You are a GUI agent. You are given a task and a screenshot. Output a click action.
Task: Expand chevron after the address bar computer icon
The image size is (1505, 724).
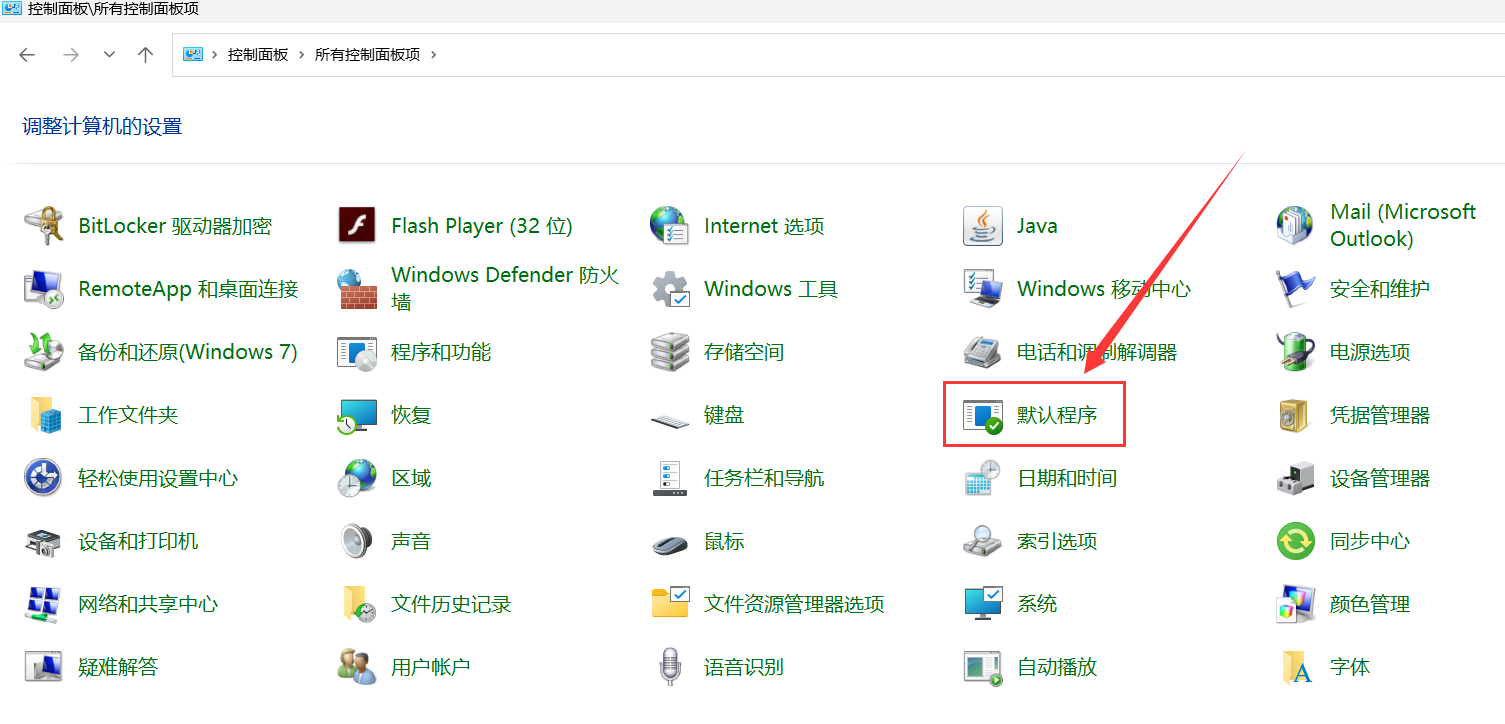[215, 55]
